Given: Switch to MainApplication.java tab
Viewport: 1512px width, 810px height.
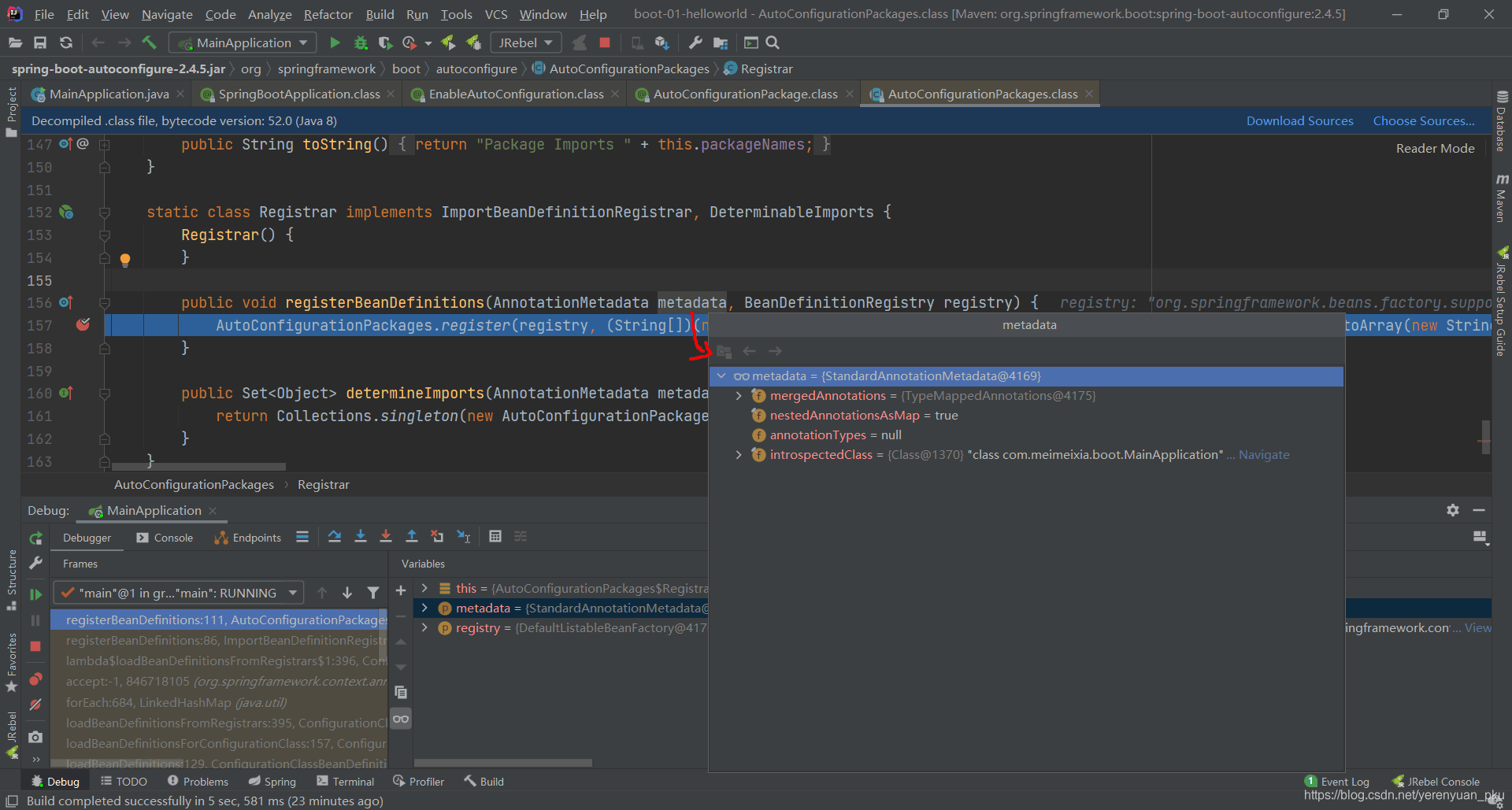Looking at the screenshot, I should click(x=109, y=94).
